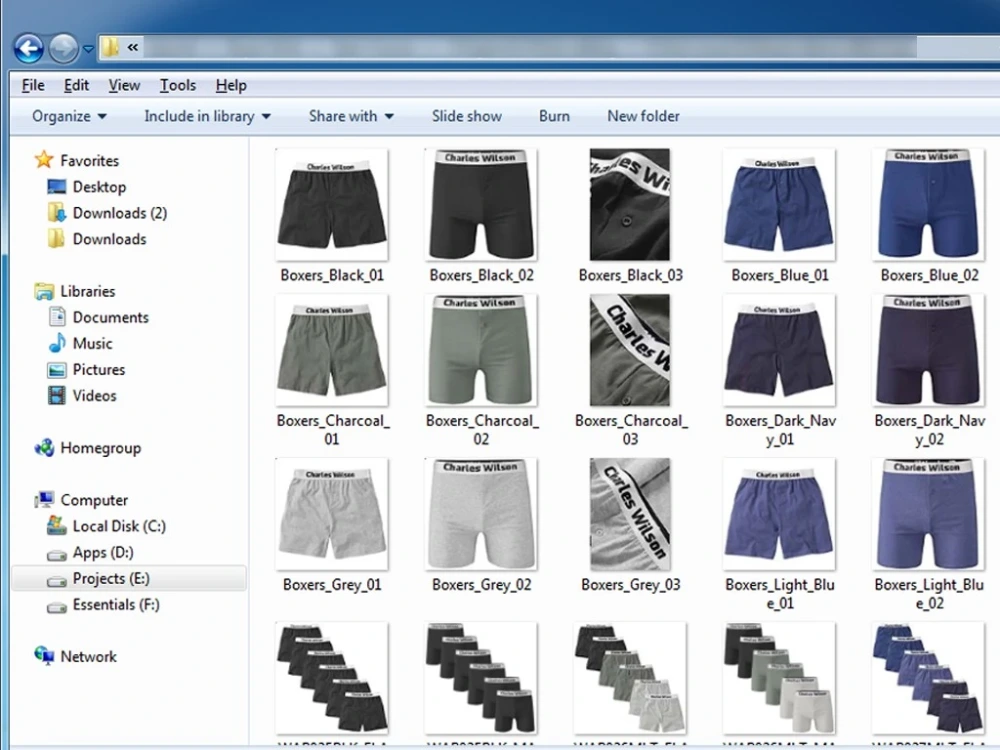This screenshot has height=750, width=1000.
Task: Select the Boxers_Light_Blue_01 thumbnail
Action: click(779, 513)
